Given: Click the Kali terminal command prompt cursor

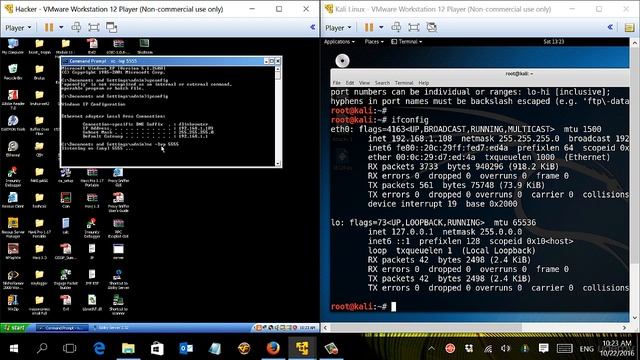Looking at the screenshot, I should 393,307.
